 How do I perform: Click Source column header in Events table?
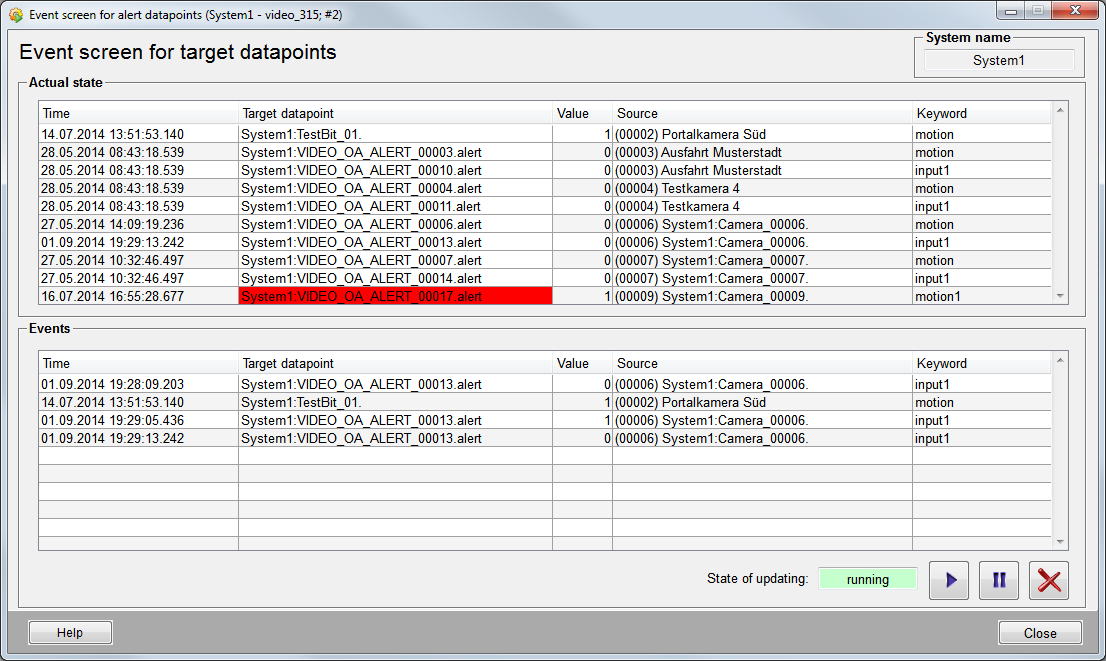[762, 363]
